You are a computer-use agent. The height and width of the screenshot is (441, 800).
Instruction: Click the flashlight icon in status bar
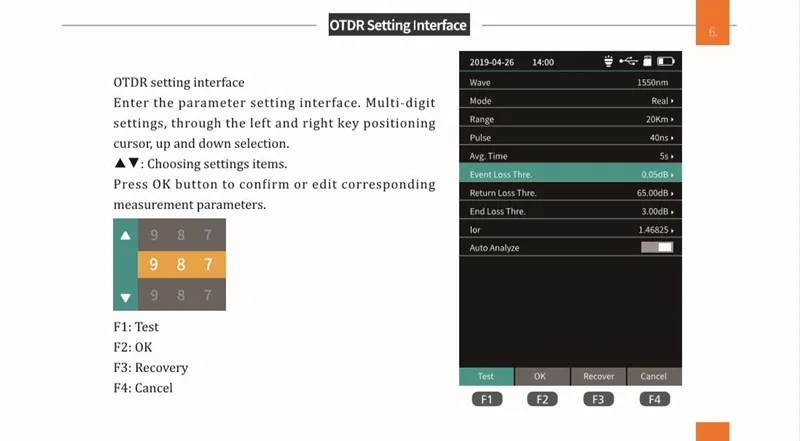608,61
